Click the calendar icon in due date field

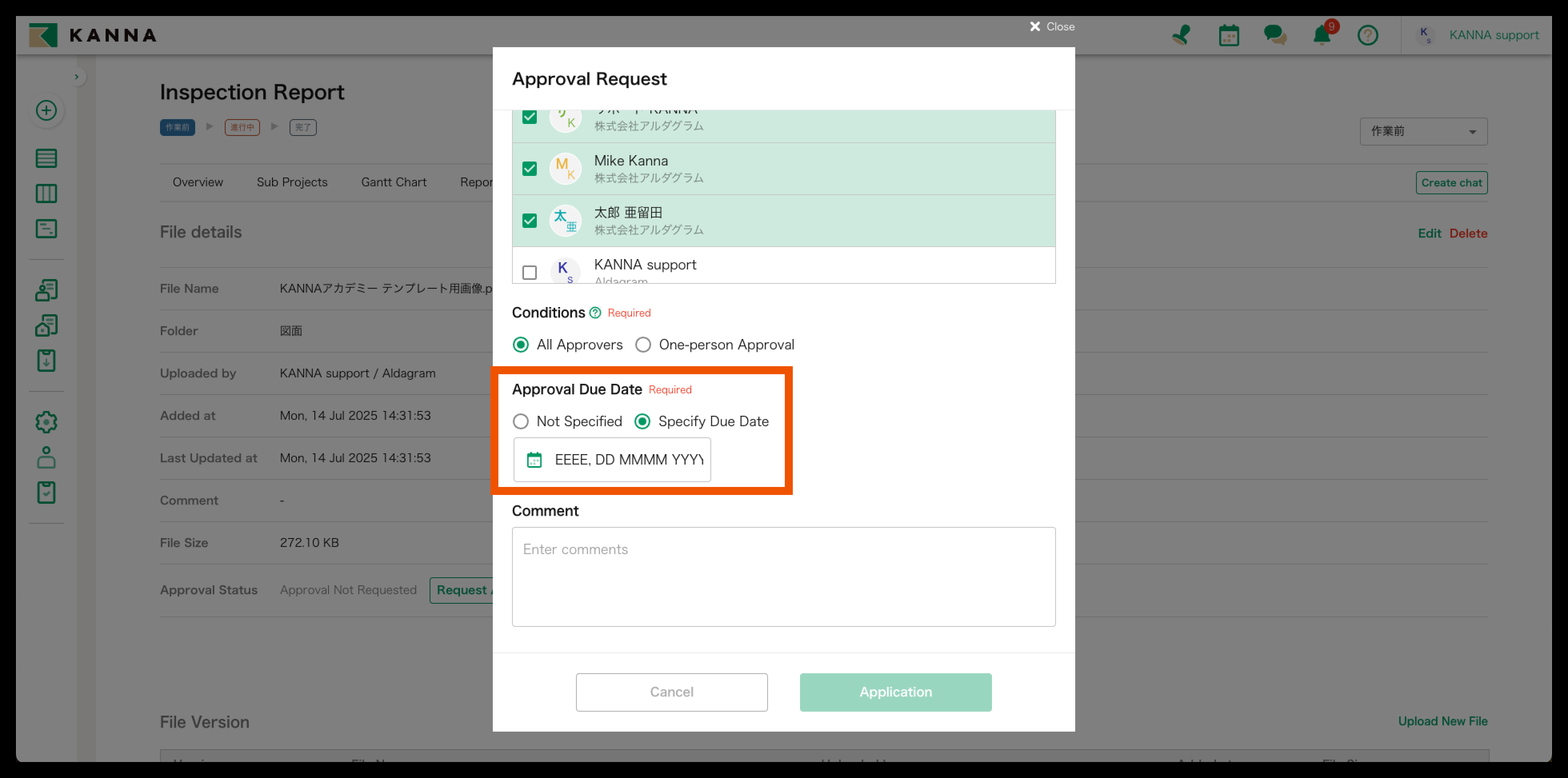pyautogui.click(x=534, y=460)
